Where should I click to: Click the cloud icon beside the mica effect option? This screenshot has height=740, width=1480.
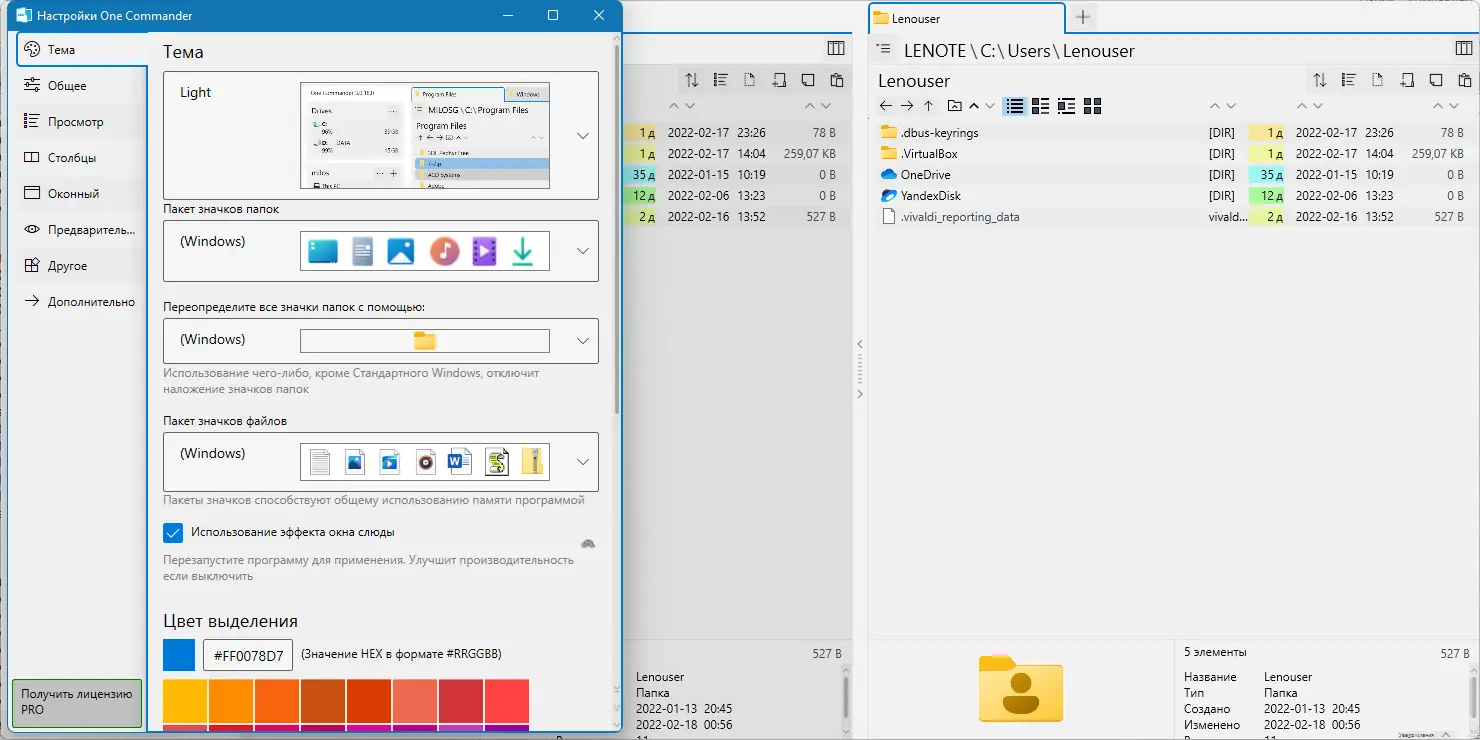[588, 543]
